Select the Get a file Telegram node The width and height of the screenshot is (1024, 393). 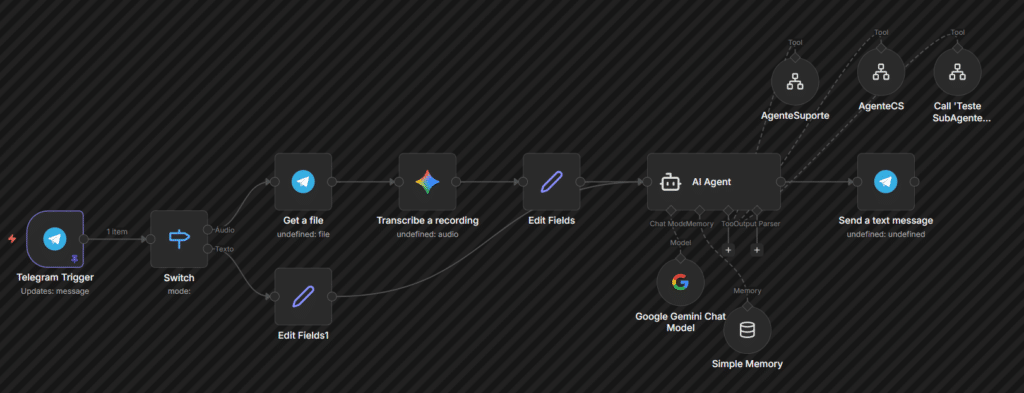click(x=303, y=182)
